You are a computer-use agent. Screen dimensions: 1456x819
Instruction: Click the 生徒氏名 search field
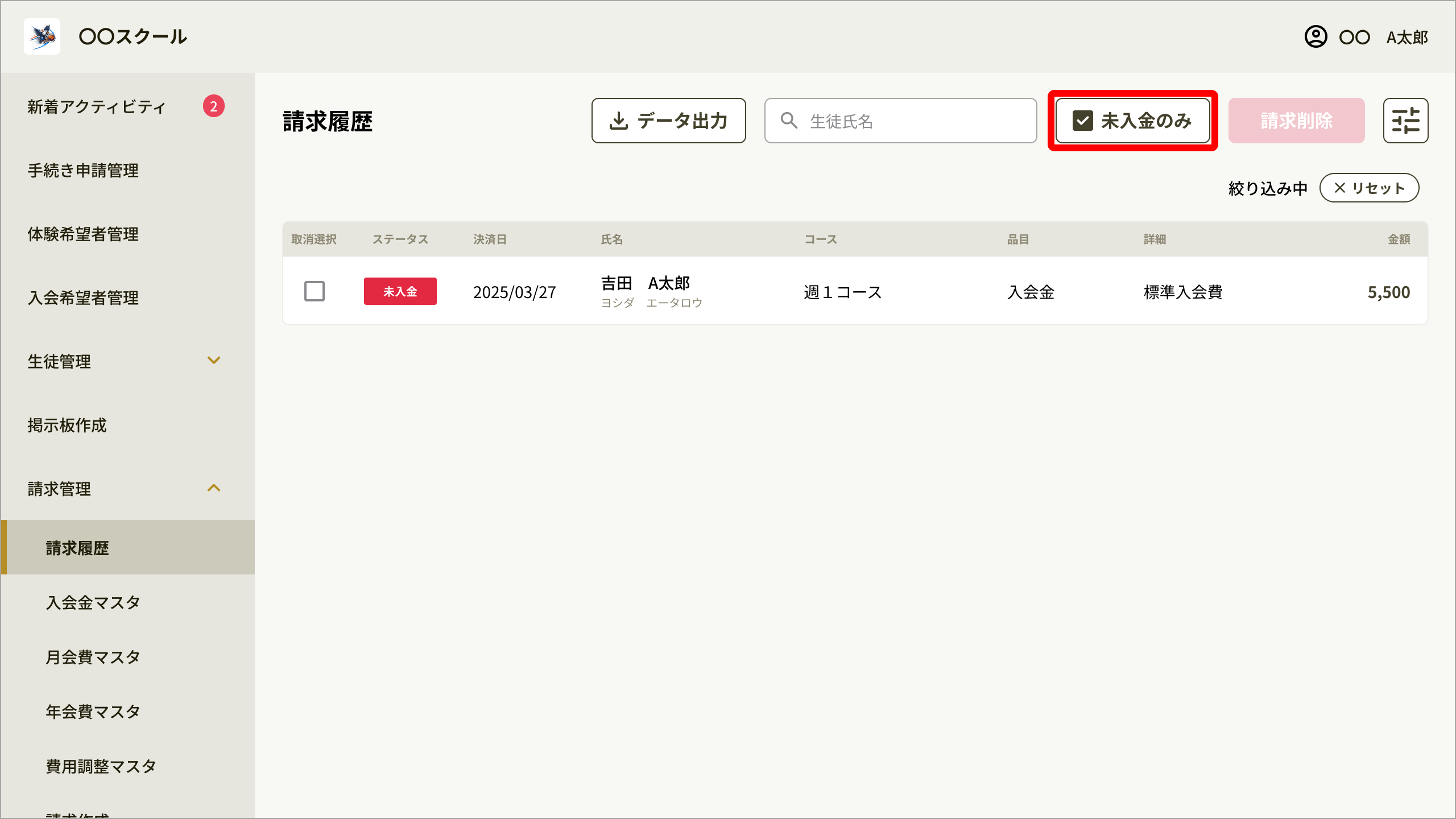point(901,121)
